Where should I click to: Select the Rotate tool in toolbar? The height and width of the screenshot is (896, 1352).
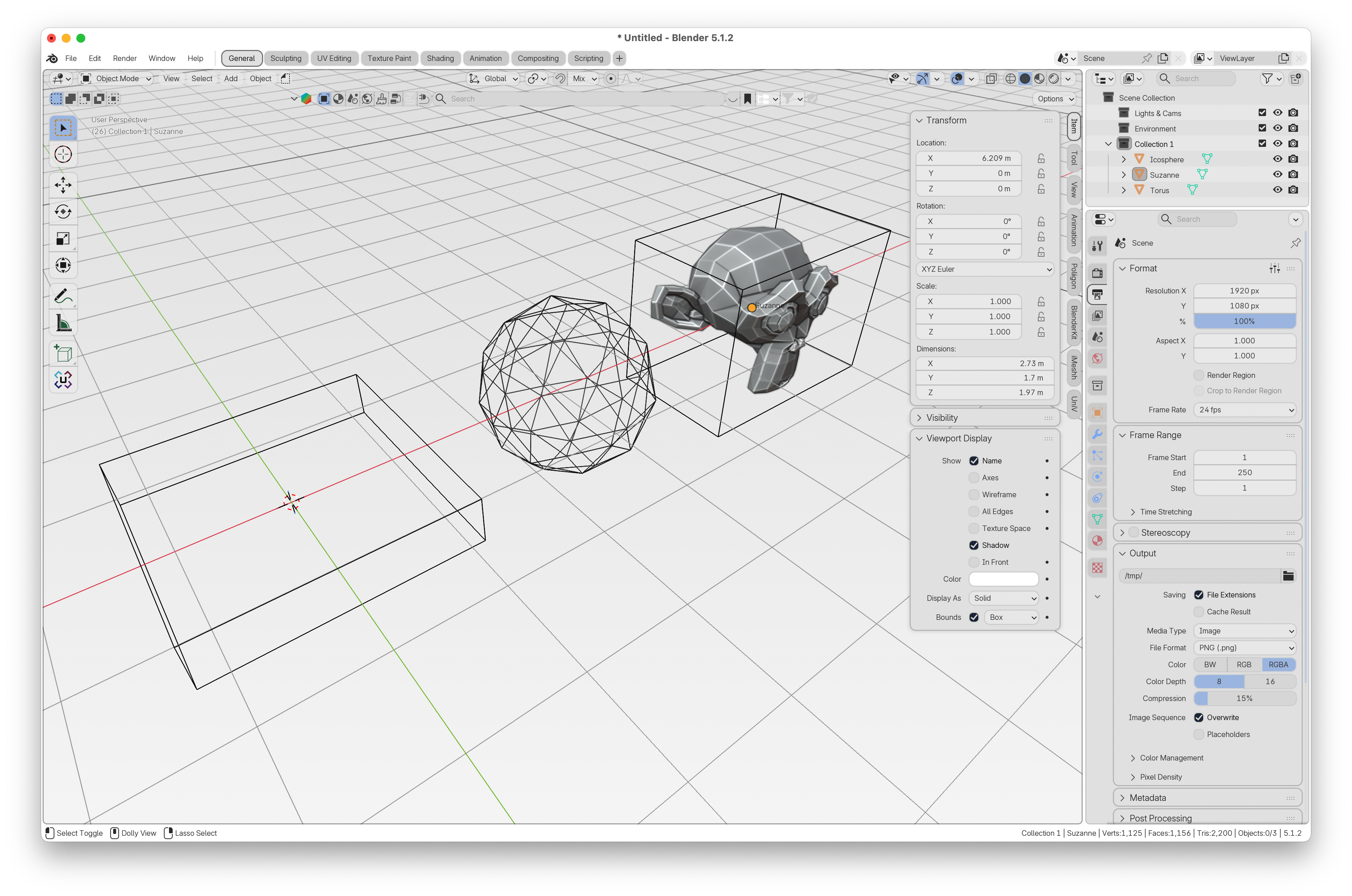[x=63, y=212]
